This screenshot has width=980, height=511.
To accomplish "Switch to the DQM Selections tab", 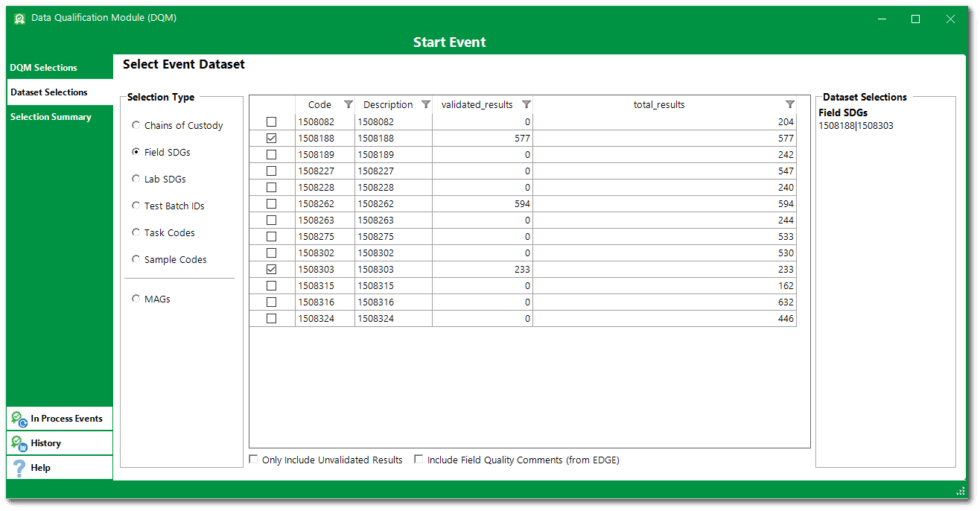I will (x=44, y=68).
